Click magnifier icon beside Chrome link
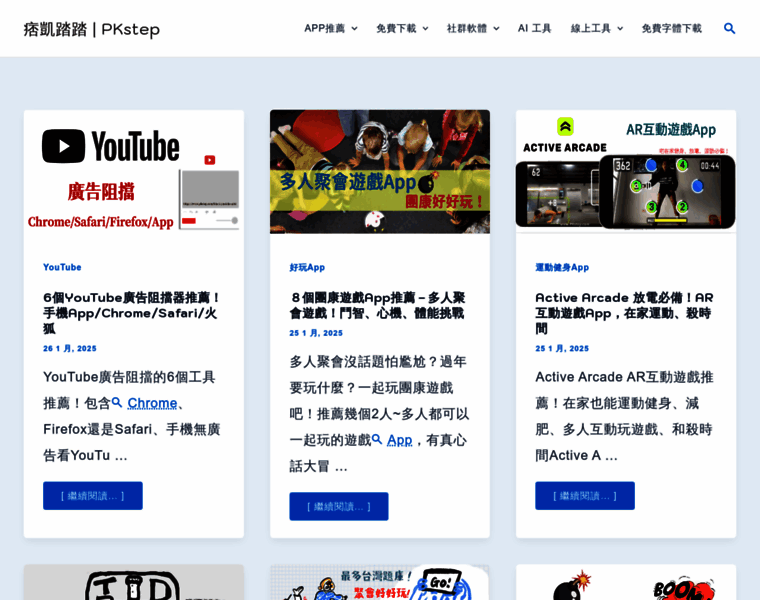 pos(117,402)
